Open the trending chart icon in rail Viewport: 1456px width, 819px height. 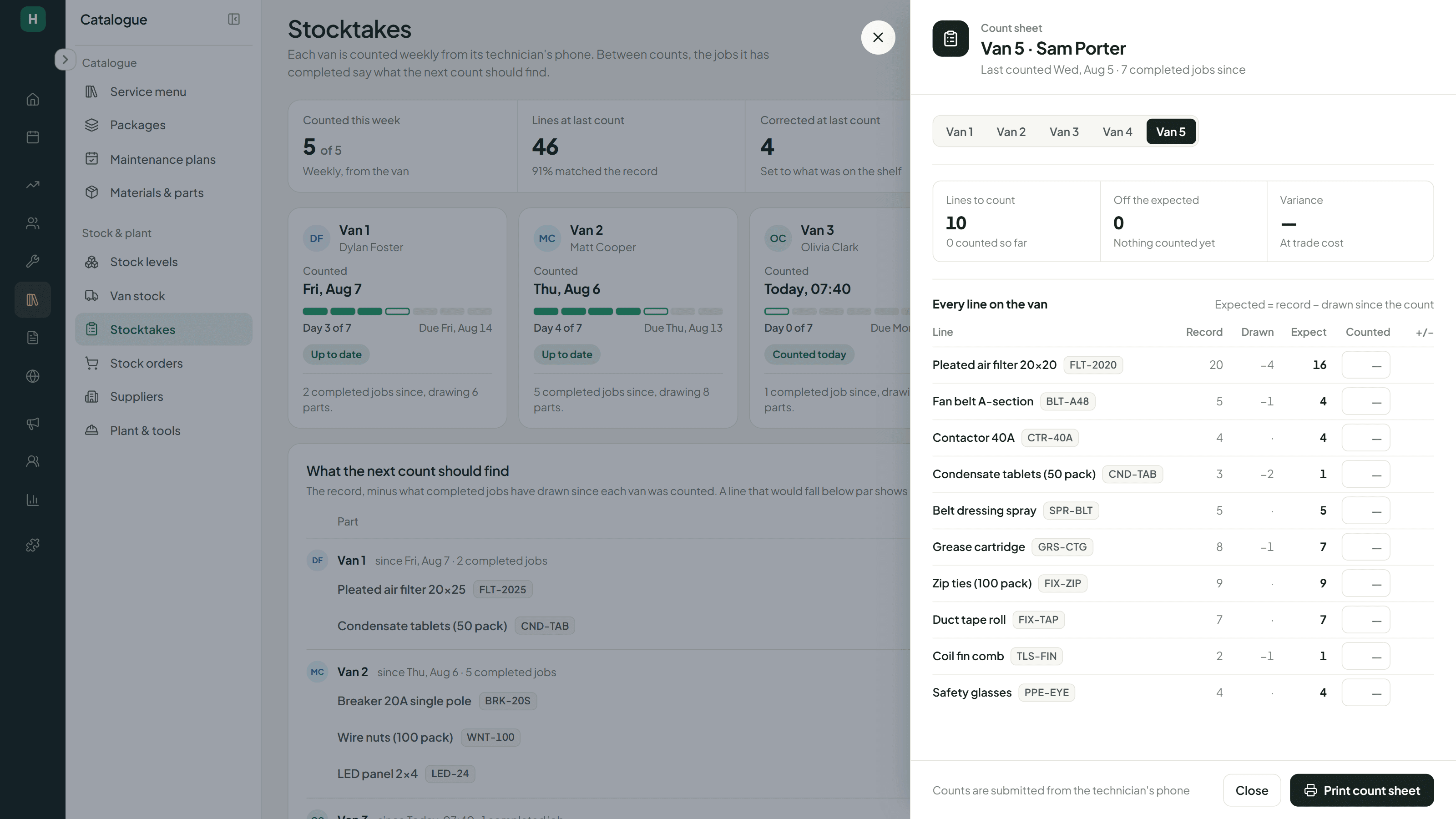click(x=33, y=185)
